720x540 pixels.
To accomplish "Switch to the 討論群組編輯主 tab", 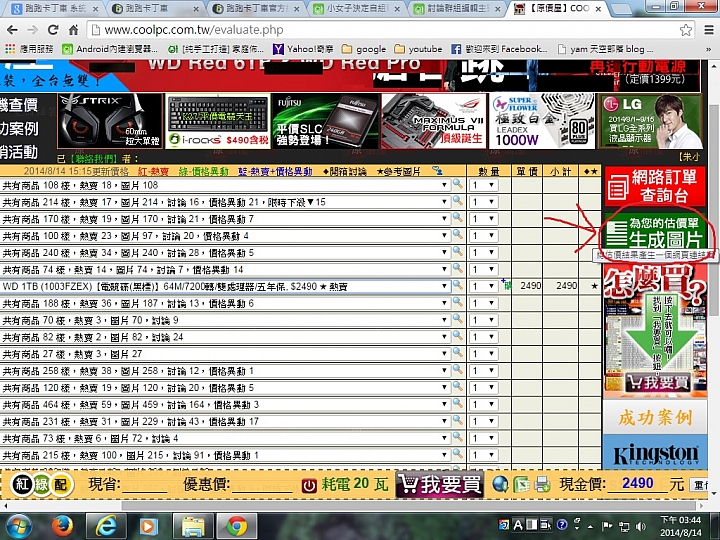I will click(457, 8).
